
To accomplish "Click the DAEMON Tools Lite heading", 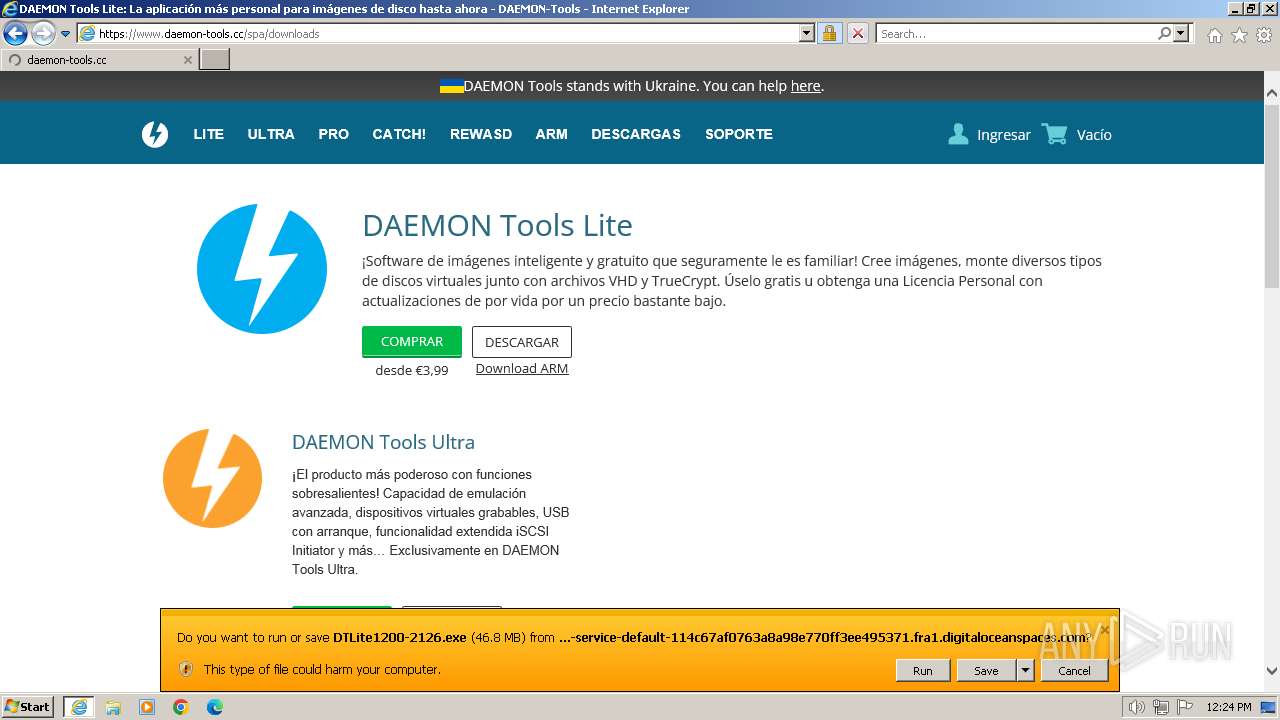I will tap(497, 225).
